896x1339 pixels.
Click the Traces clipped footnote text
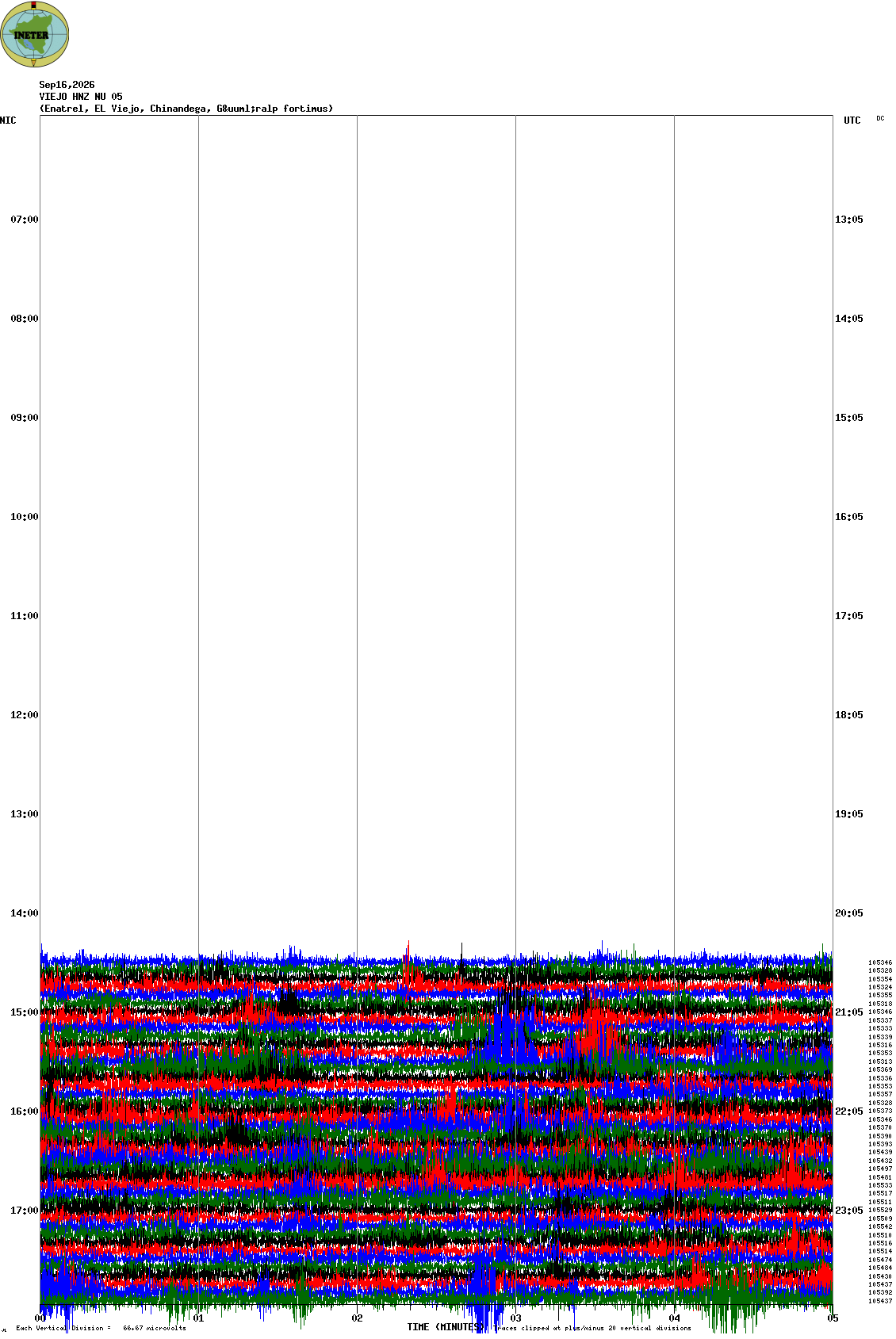(593, 1328)
